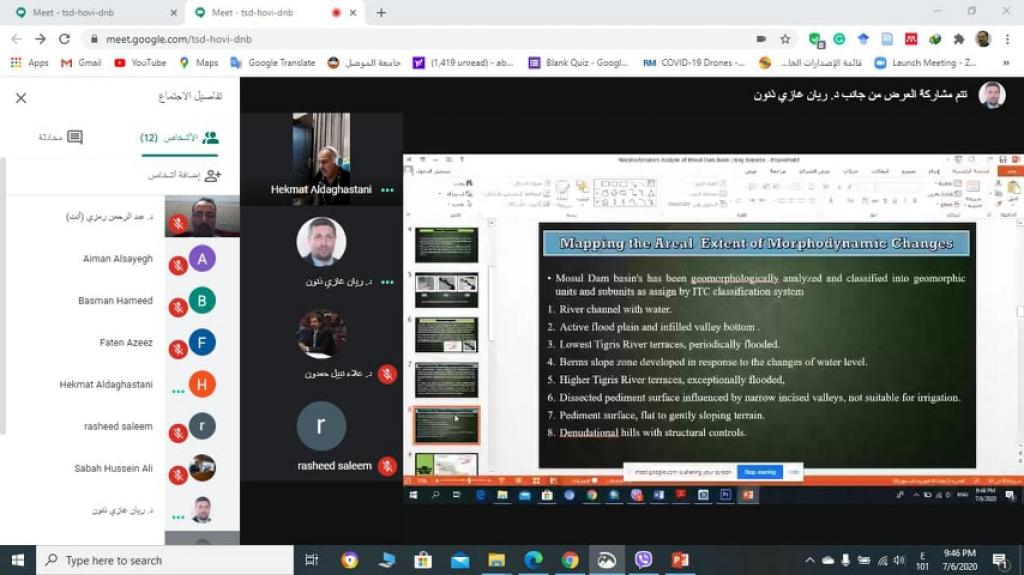1024x575 pixels.
Task: Bookmark this page with the star icon
Action: click(x=786, y=39)
